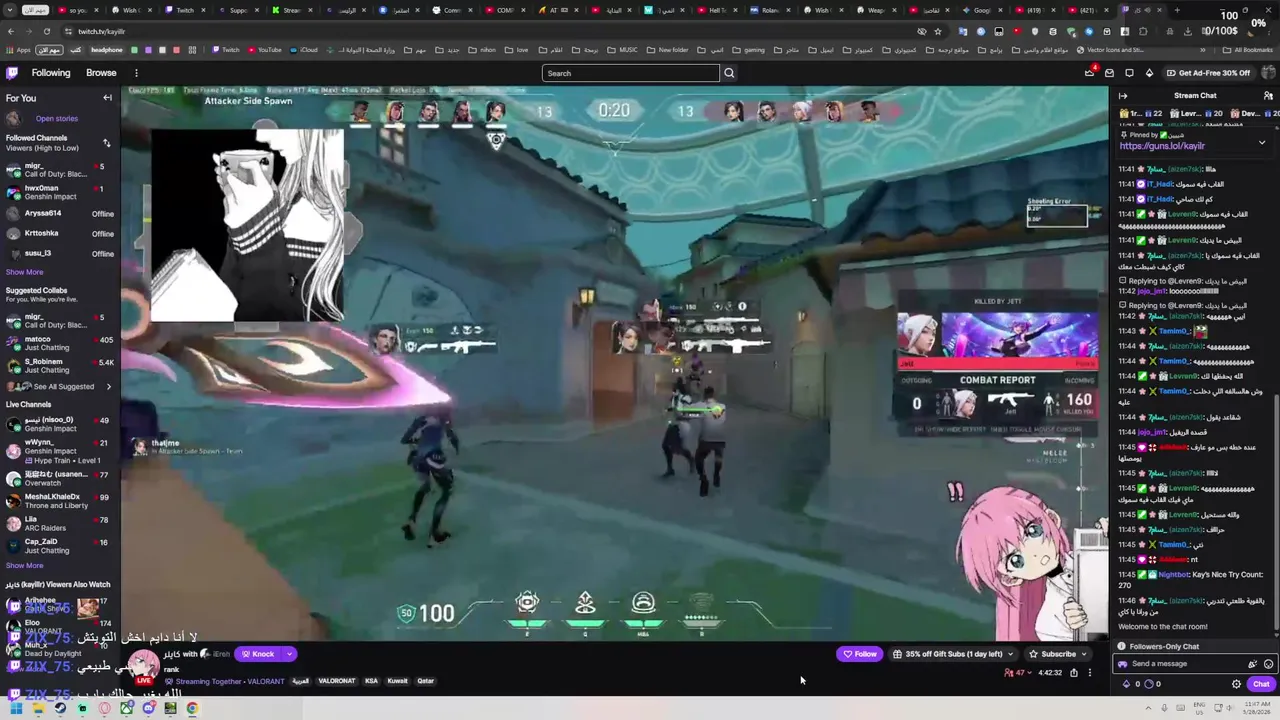Open Prime loot crown icon
Viewport: 1280px width, 720px height.
click(x=1090, y=73)
